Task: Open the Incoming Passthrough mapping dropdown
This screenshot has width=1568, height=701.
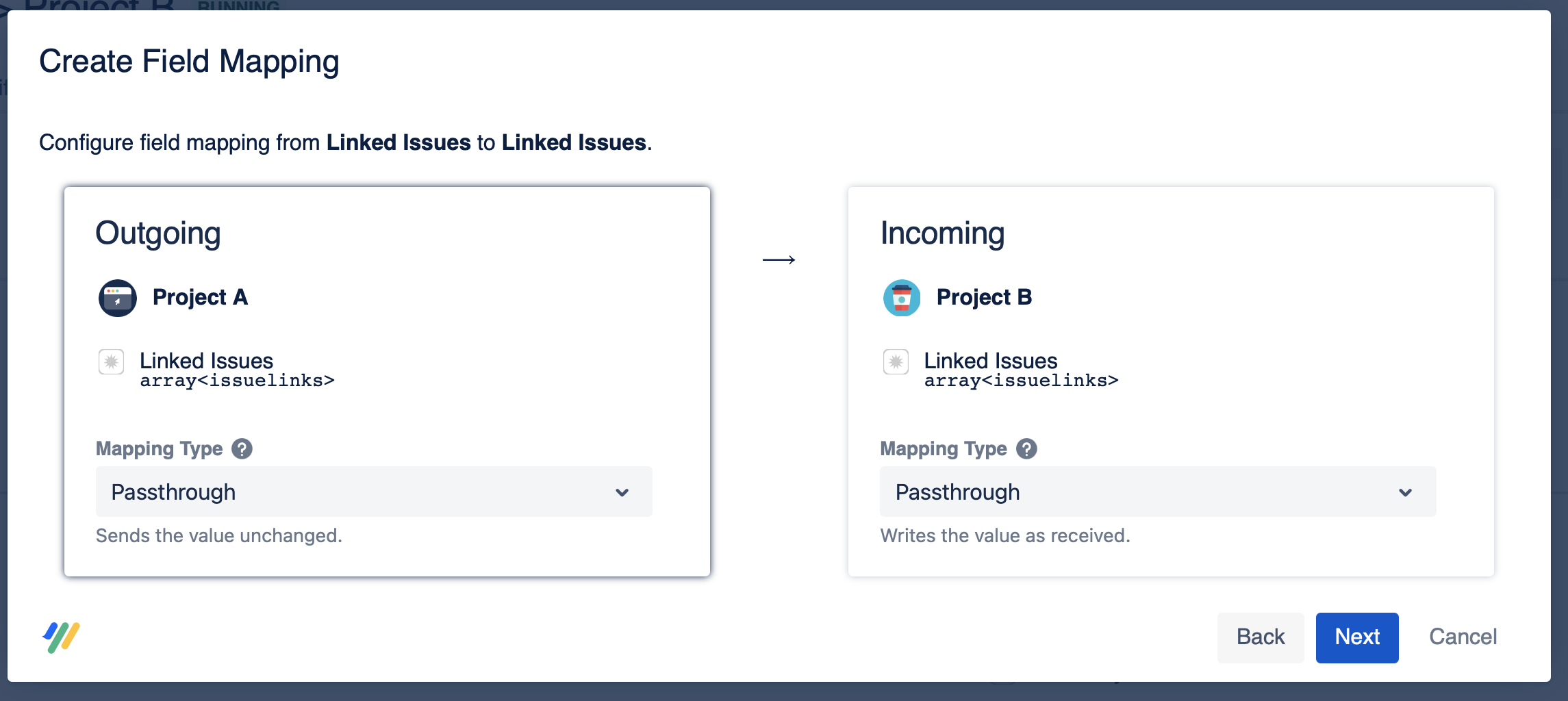Action: point(1158,492)
